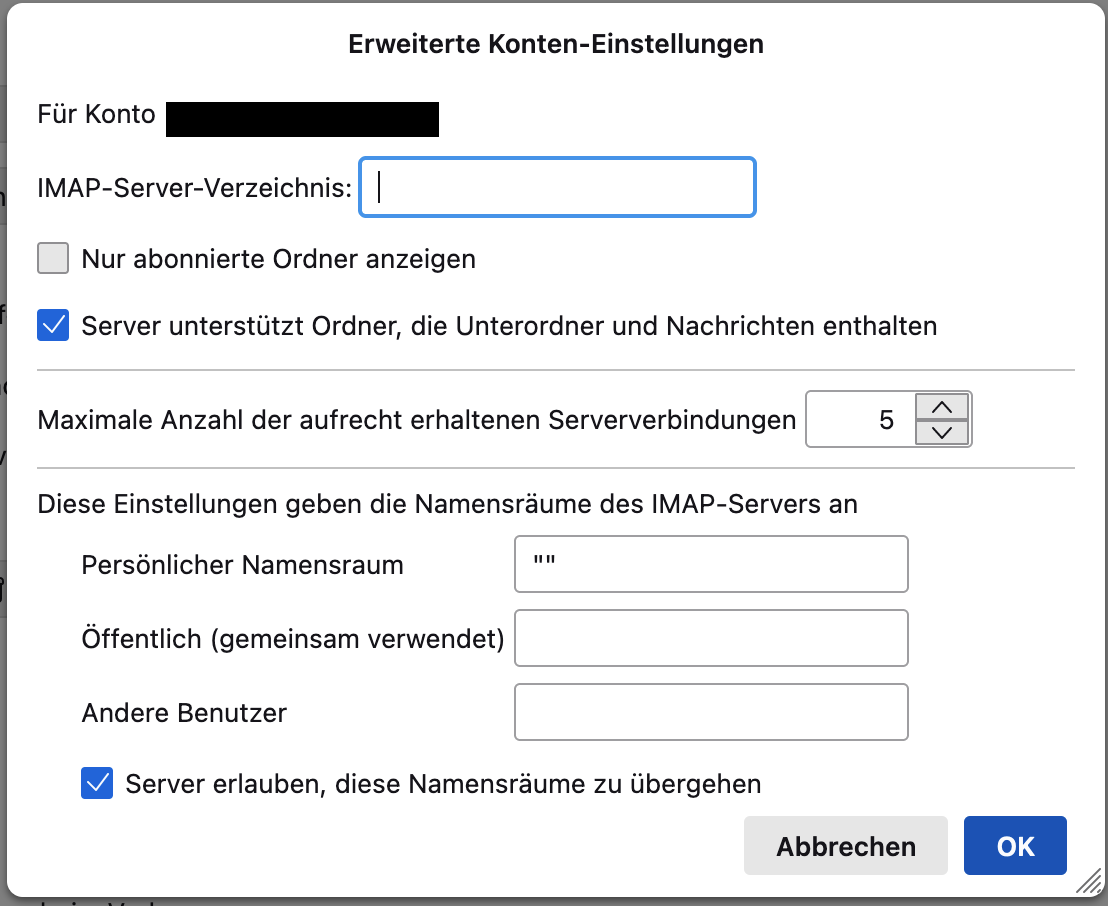Viewport: 1108px width, 906px height.
Task: Click the "Nur abonnierte Ordner anzeigen" label text
Action: pos(278,260)
